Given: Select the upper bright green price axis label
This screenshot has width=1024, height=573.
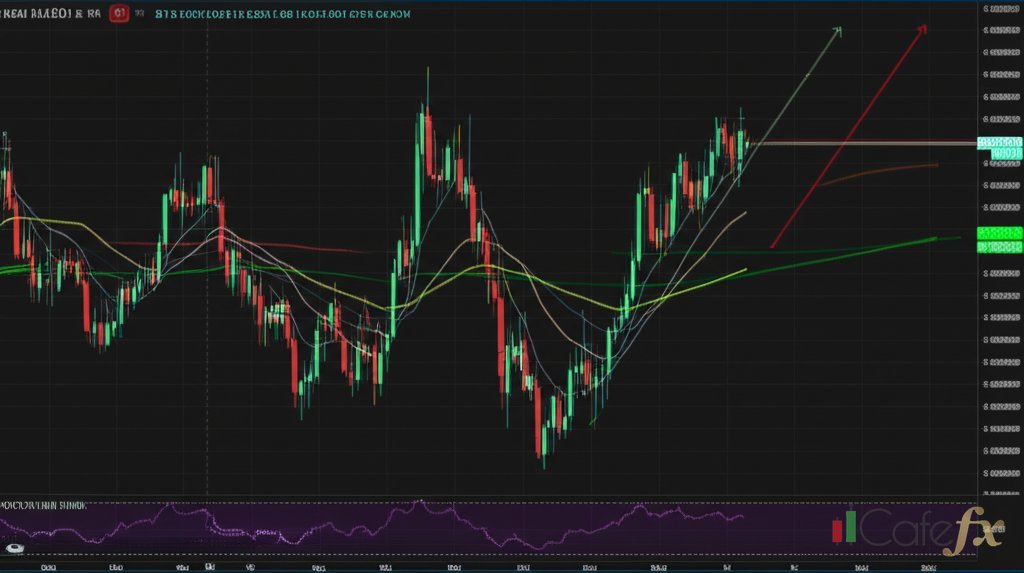Looking at the screenshot, I should [x=1000, y=233].
